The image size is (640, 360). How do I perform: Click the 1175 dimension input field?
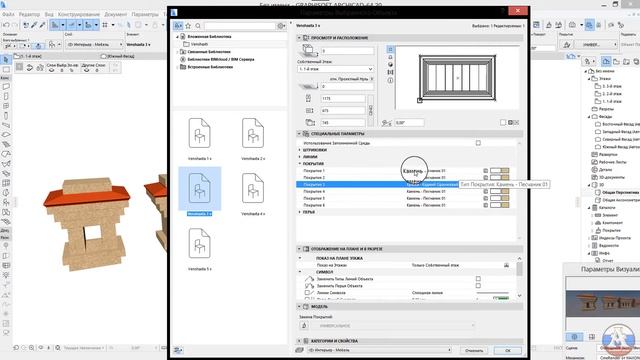343,98
